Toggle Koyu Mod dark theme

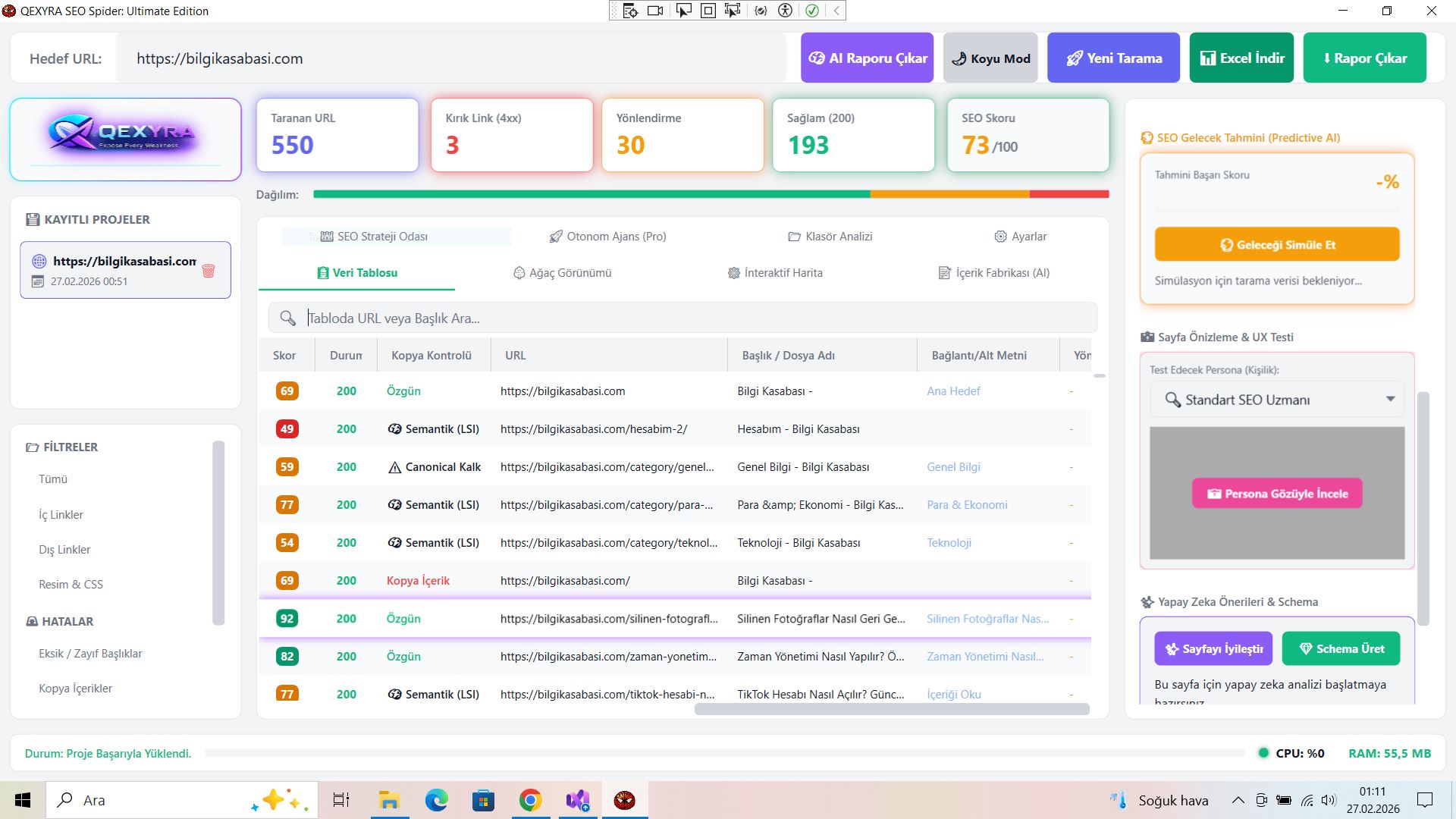click(x=990, y=58)
